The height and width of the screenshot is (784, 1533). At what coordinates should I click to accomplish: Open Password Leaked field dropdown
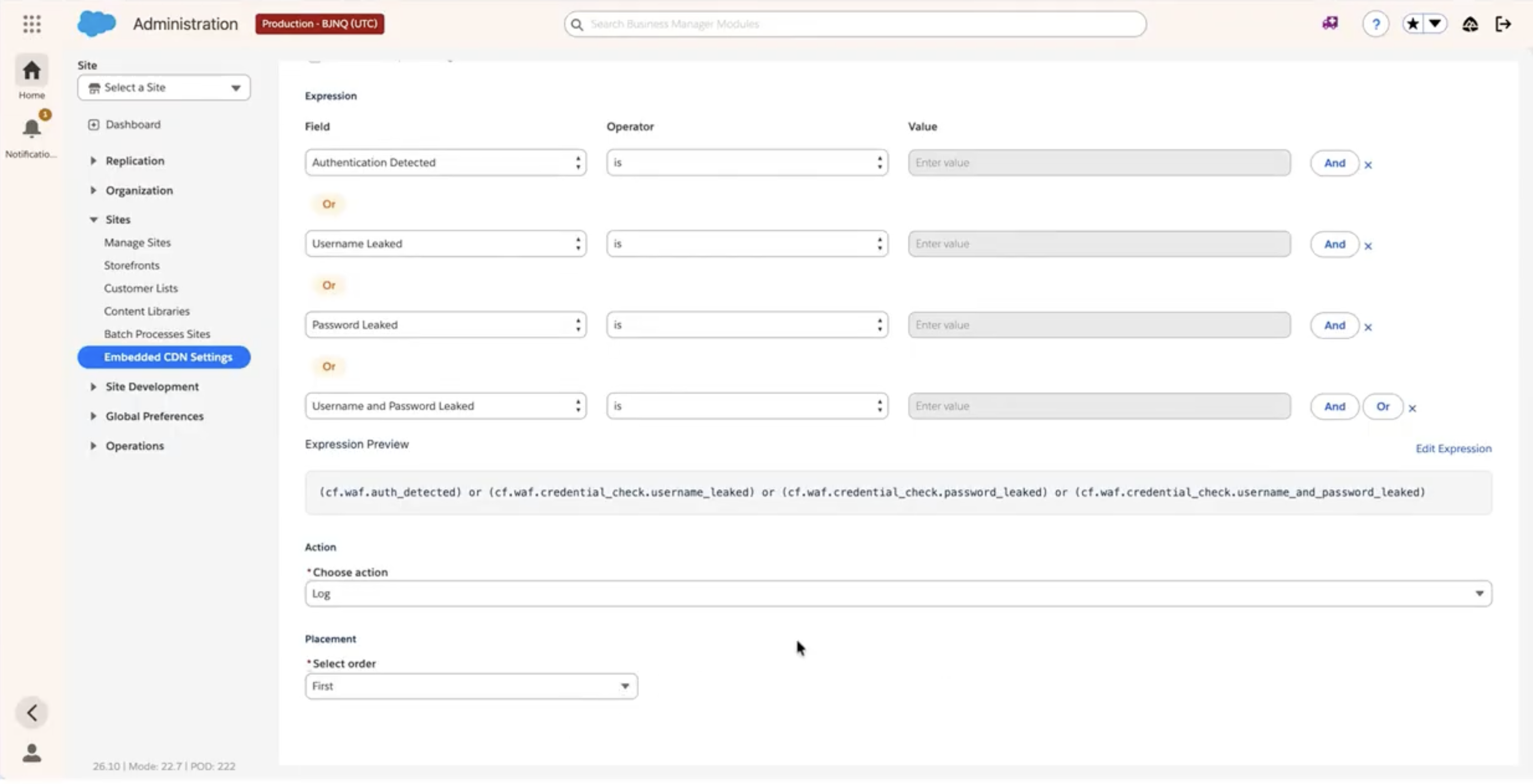click(445, 325)
